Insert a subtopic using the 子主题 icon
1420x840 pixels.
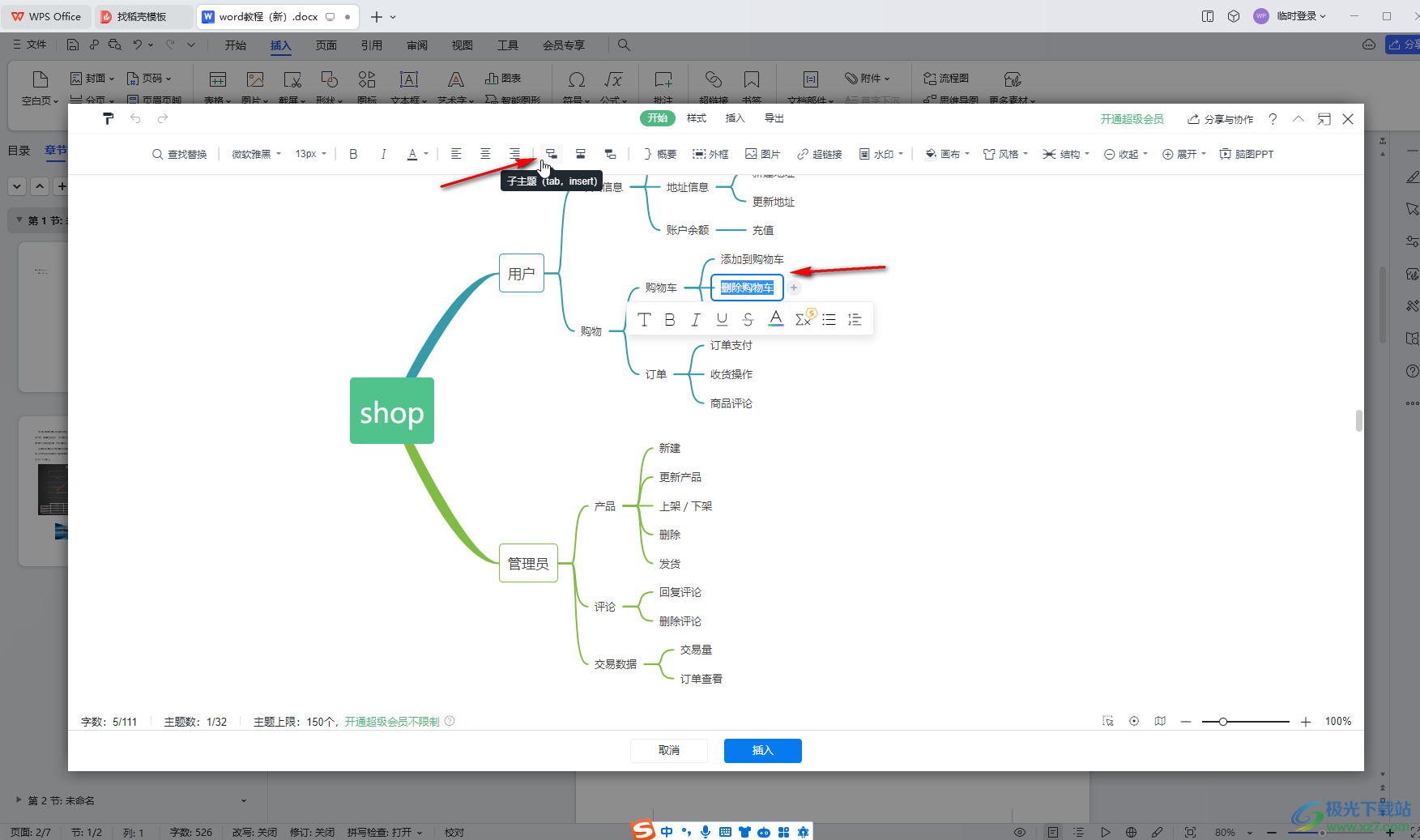(551, 154)
